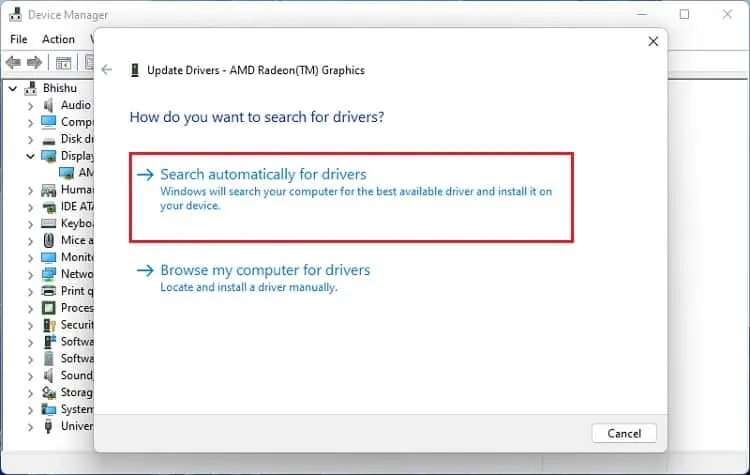Click the device icon beside Update Drivers title

(x=135, y=70)
